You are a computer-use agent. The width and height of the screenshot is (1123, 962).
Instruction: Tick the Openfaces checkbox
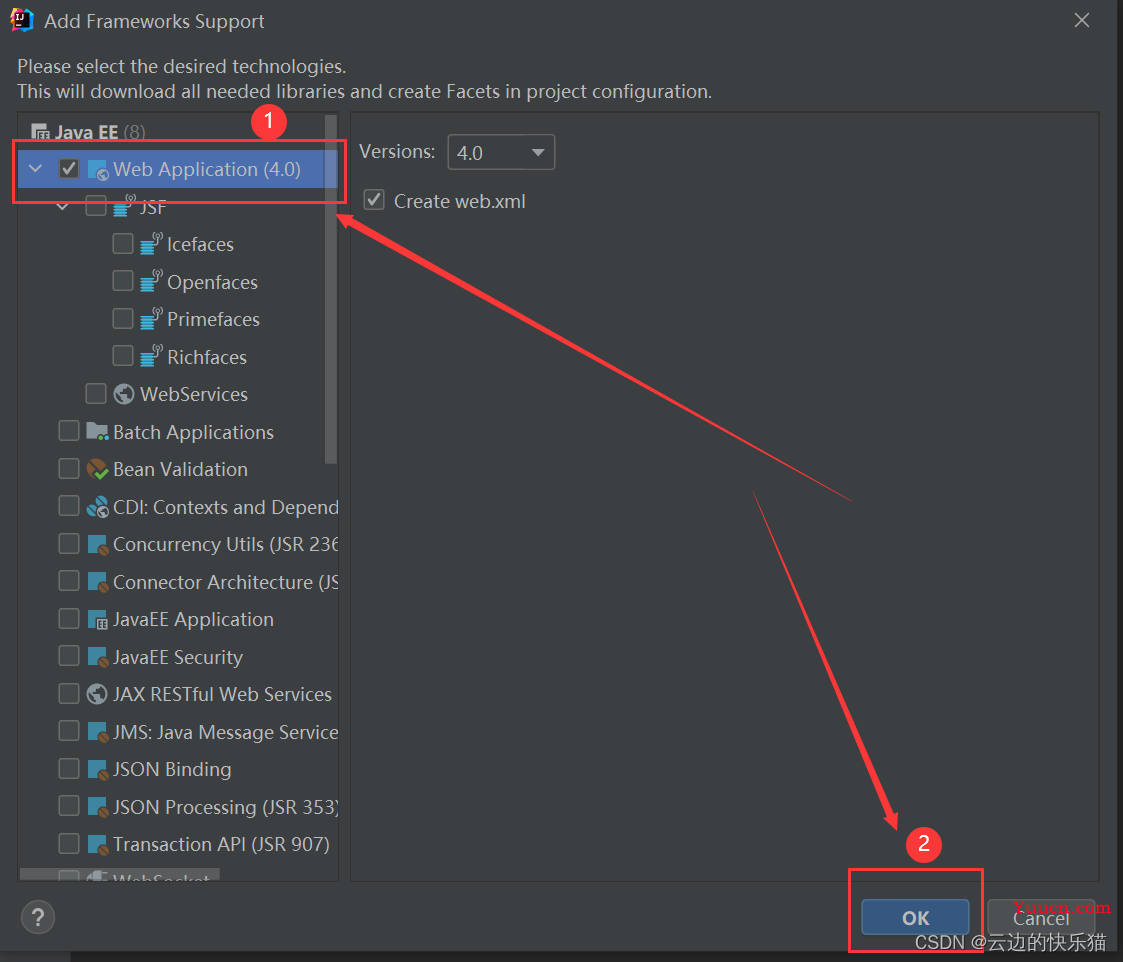[x=123, y=281]
